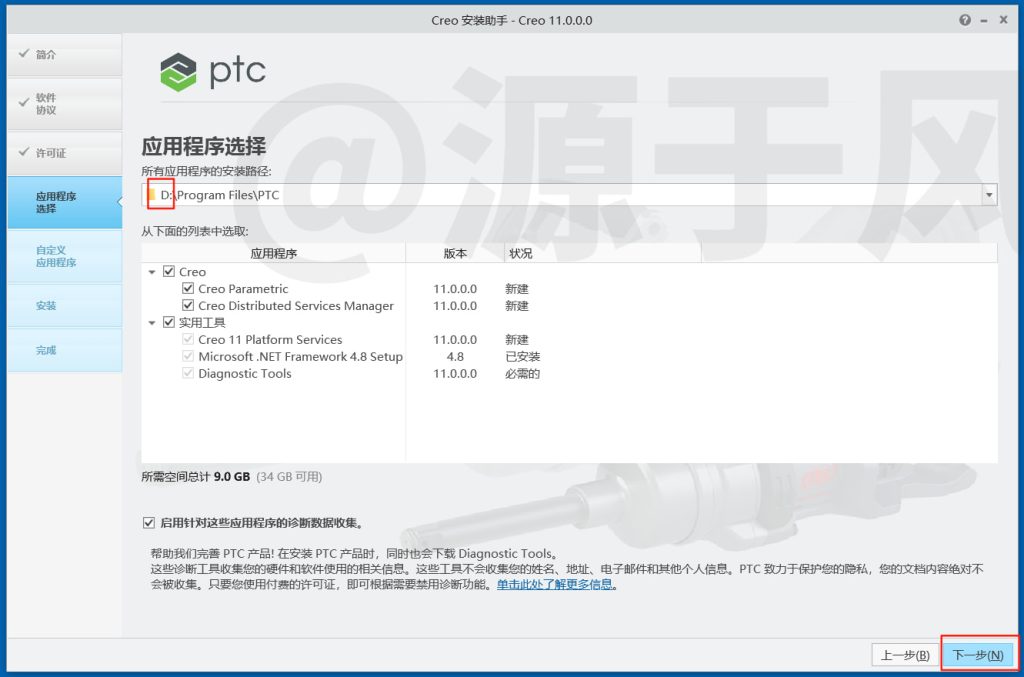Toggle the 实用工具 group checkbox
The width and height of the screenshot is (1024, 677).
coord(168,322)
